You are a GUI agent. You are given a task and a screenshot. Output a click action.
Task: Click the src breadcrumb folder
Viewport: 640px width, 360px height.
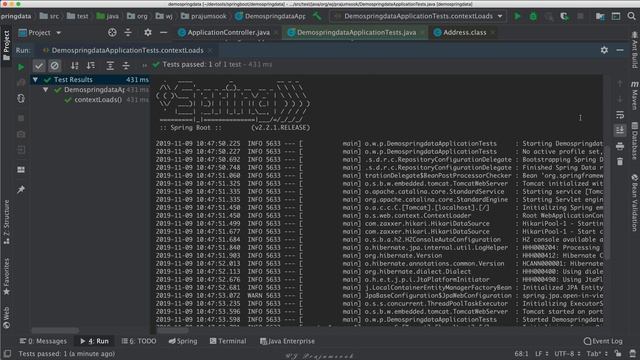pyautogui.click(x=49, y=16)
